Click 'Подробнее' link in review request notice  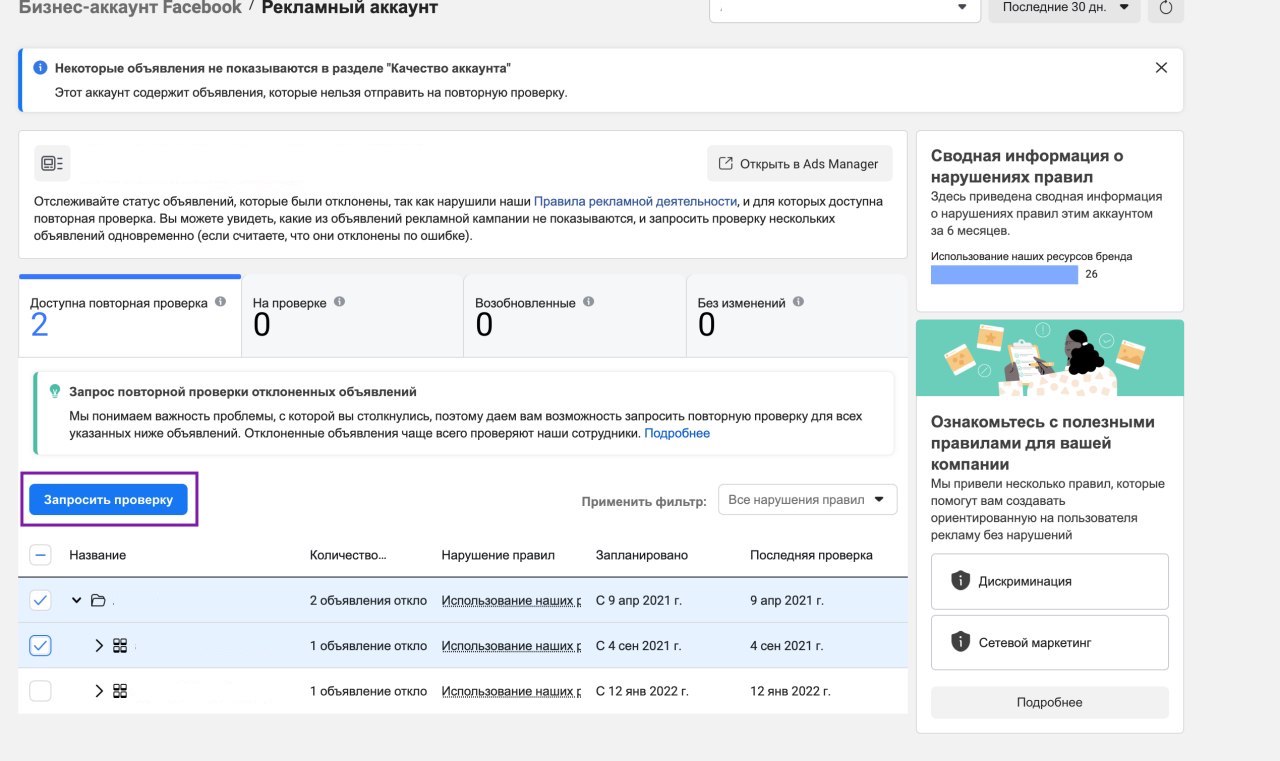(677, 433)
